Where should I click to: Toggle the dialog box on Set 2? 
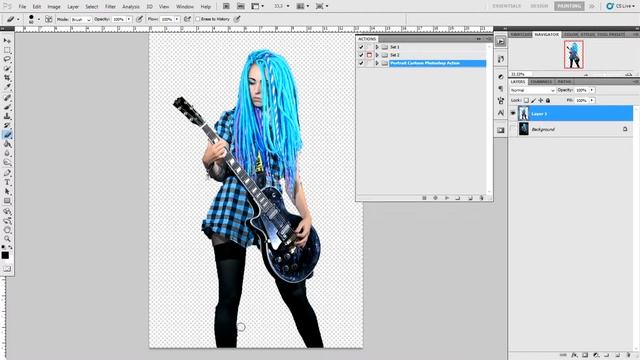tap(369, 55)
